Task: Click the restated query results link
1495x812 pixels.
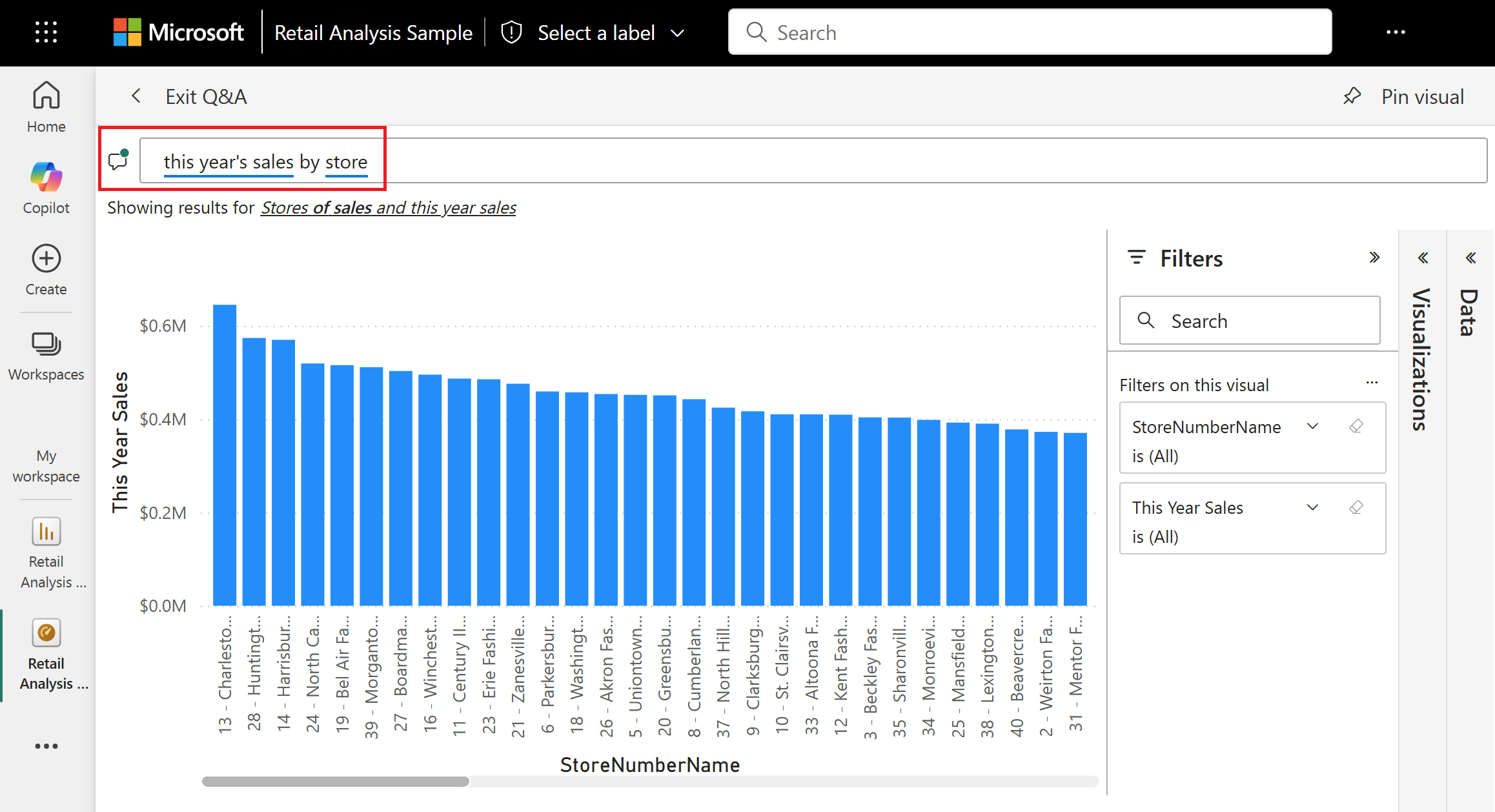Action: click(x=388, y=208)
